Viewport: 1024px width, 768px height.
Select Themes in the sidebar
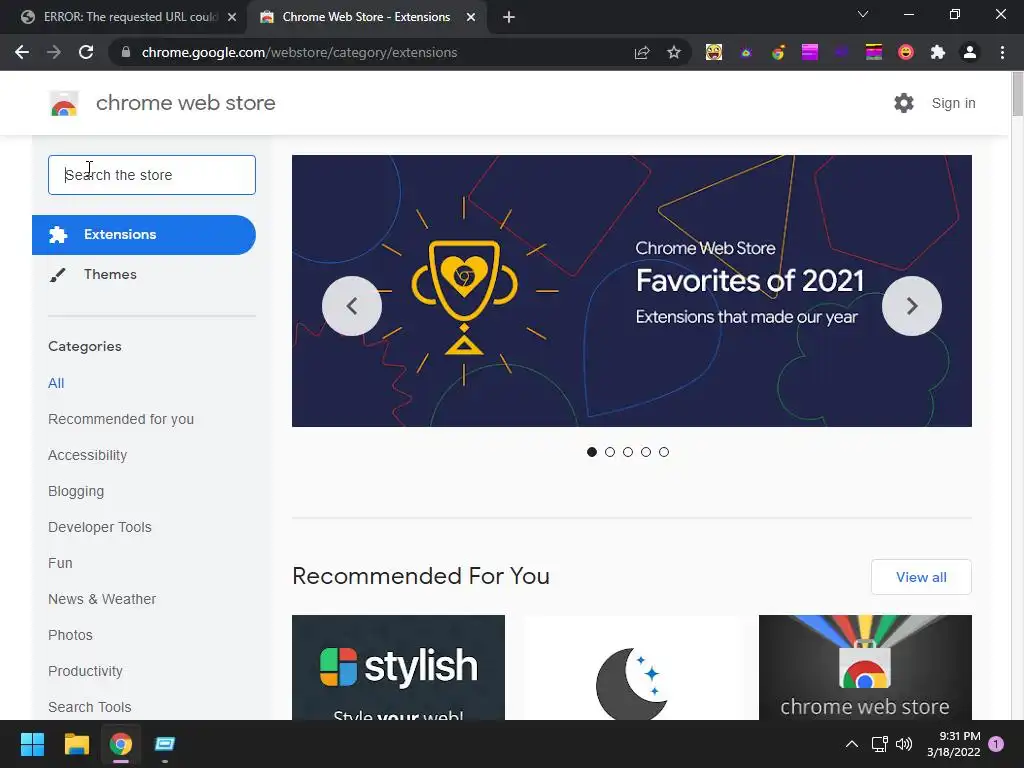(x=110, y=274)
